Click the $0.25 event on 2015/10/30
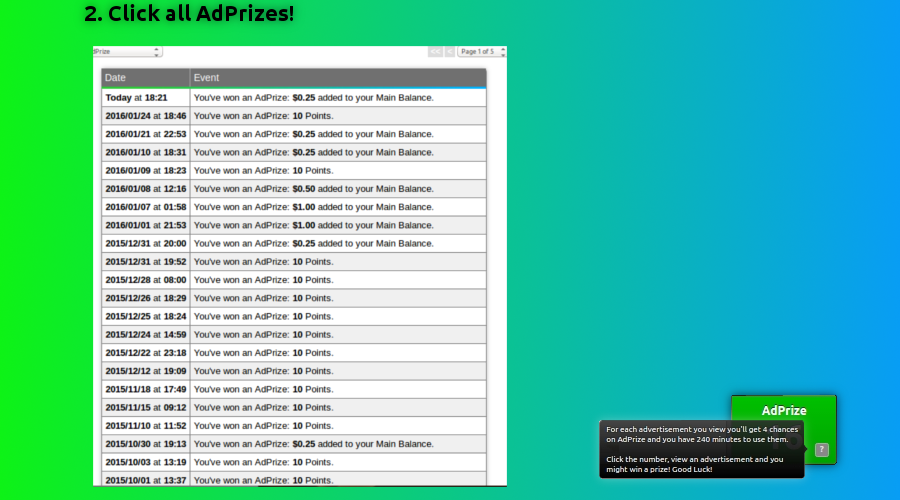Image resolution: width=900 pixels, height=500 pixels. click(x=338, y=444)
